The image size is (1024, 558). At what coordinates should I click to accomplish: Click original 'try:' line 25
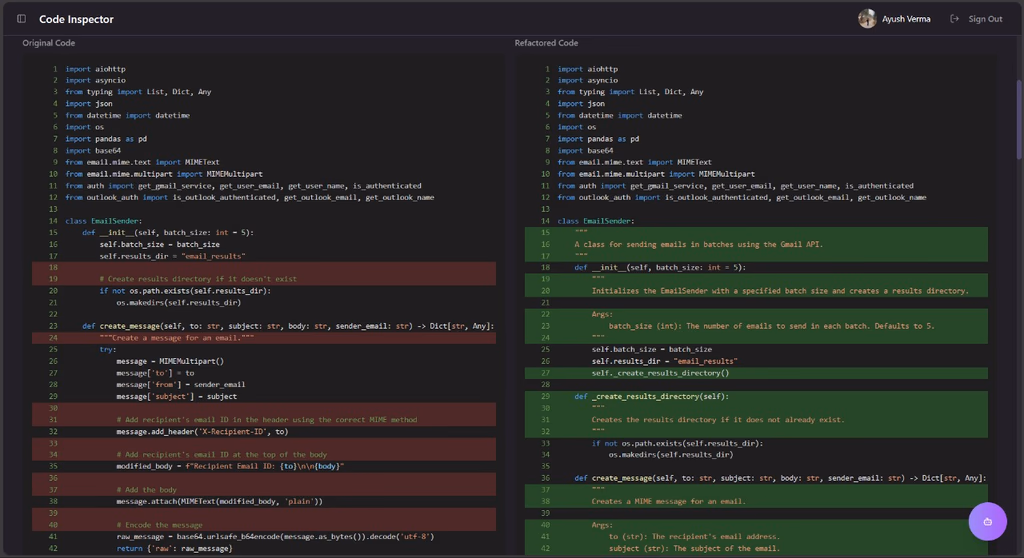pos(108,350)
